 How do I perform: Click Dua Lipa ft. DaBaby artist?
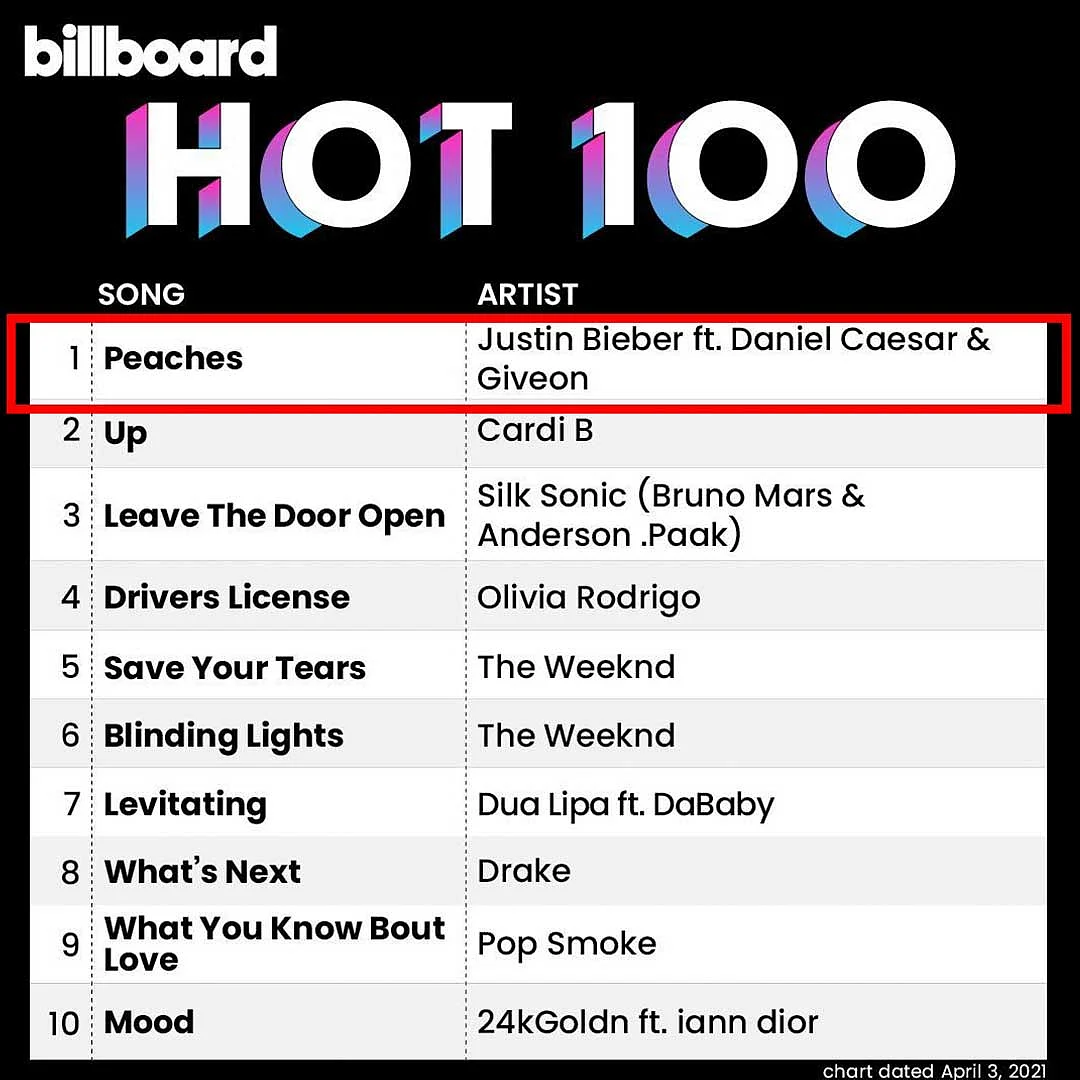[625, 804]
